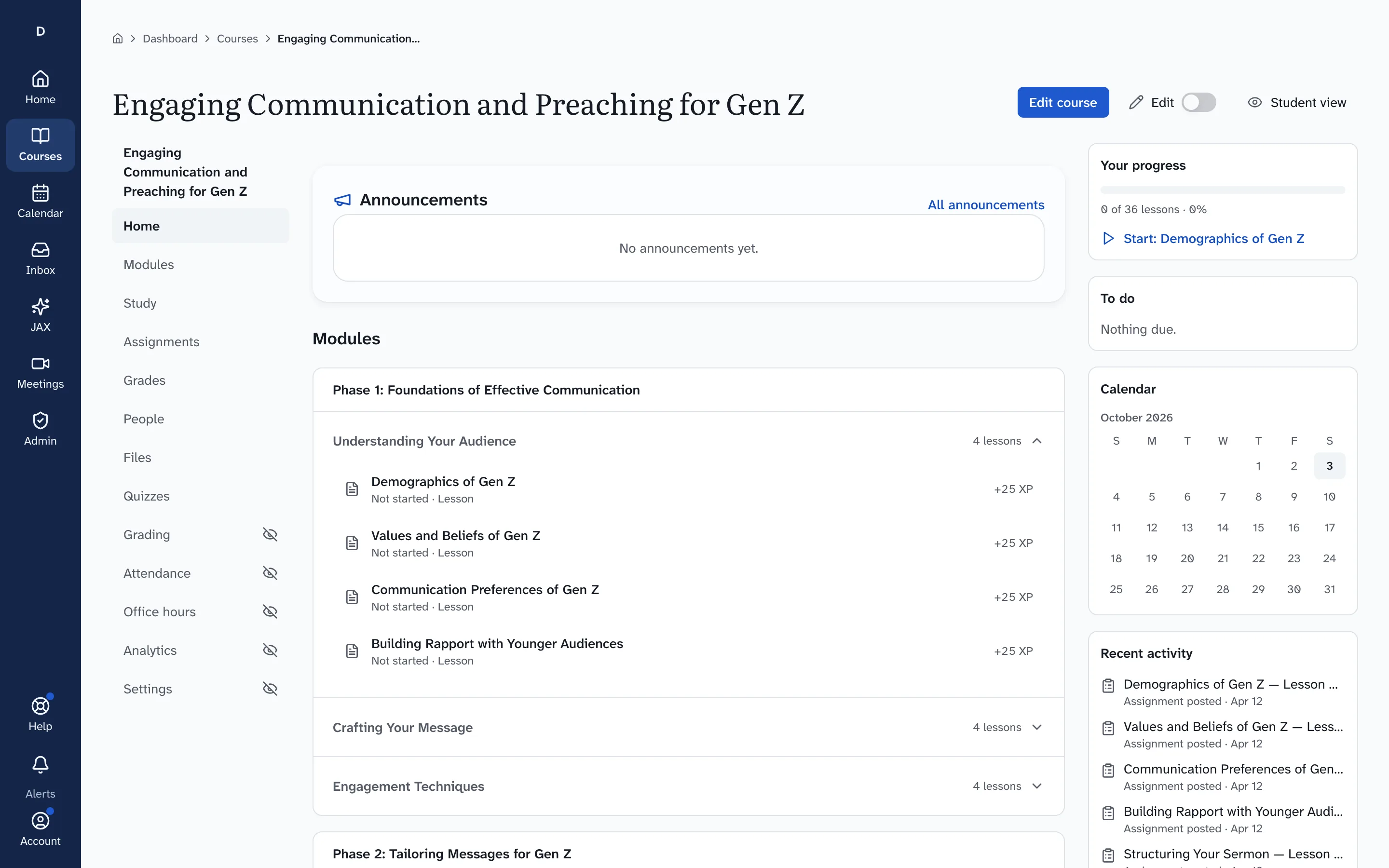Open the Modules page in course menu
The width and height of the screenshot is (1389, 868).
(200, 265)
